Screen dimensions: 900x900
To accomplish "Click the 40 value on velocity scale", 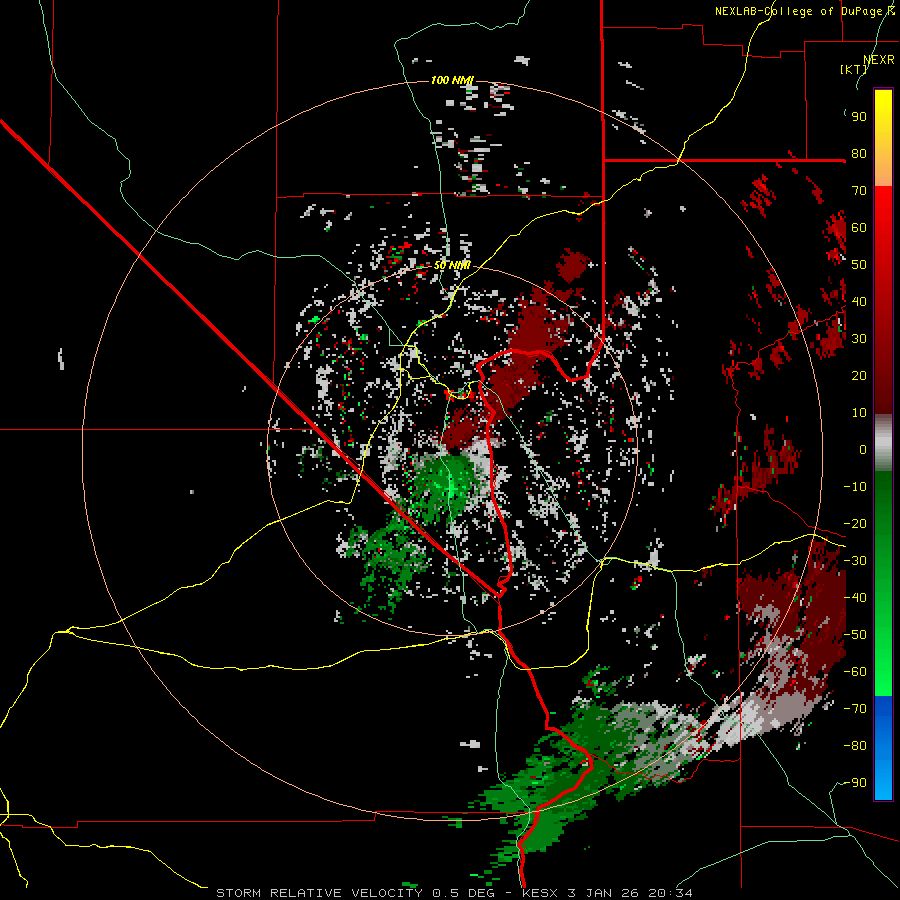I will coord(859,302).
